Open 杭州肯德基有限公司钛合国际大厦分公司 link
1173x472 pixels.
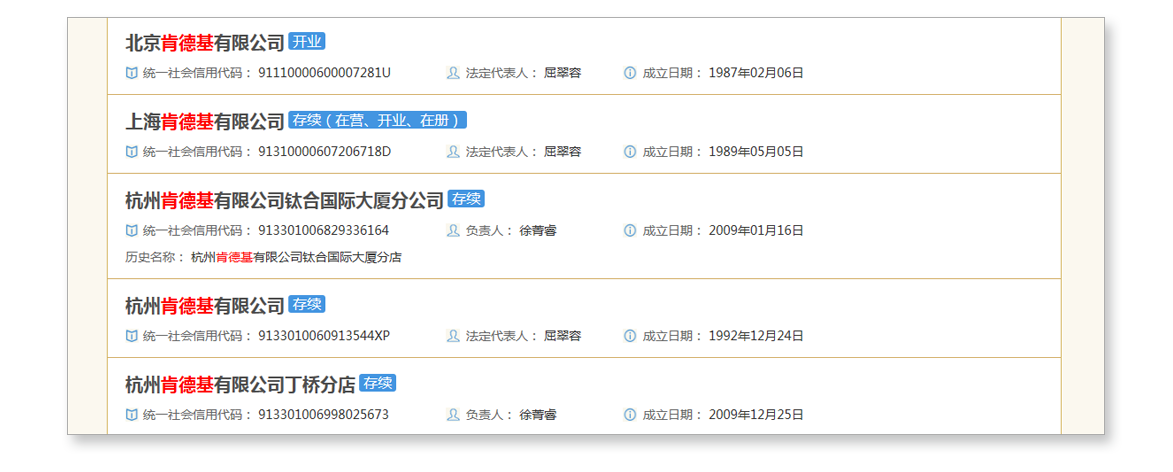click(x=284, y=200)
